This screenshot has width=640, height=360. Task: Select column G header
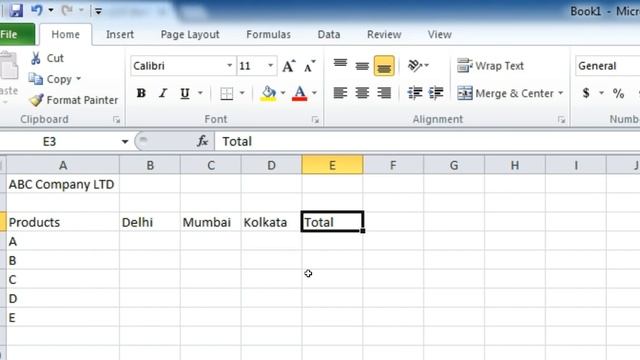(454, 165)
